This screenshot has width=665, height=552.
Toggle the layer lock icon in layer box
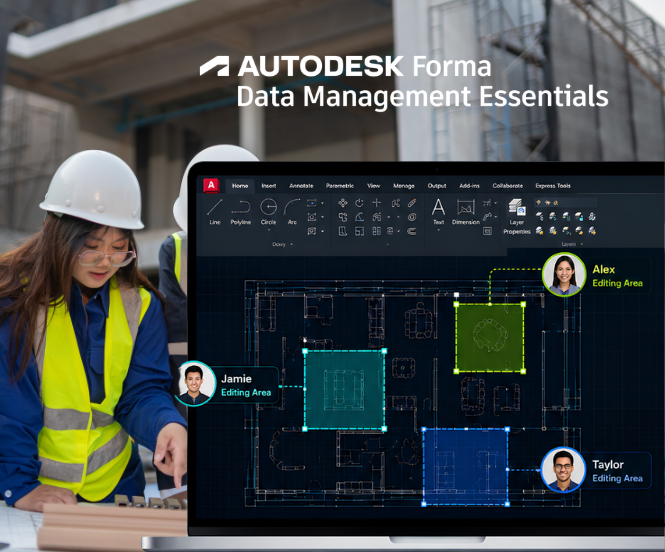(556, 203)
